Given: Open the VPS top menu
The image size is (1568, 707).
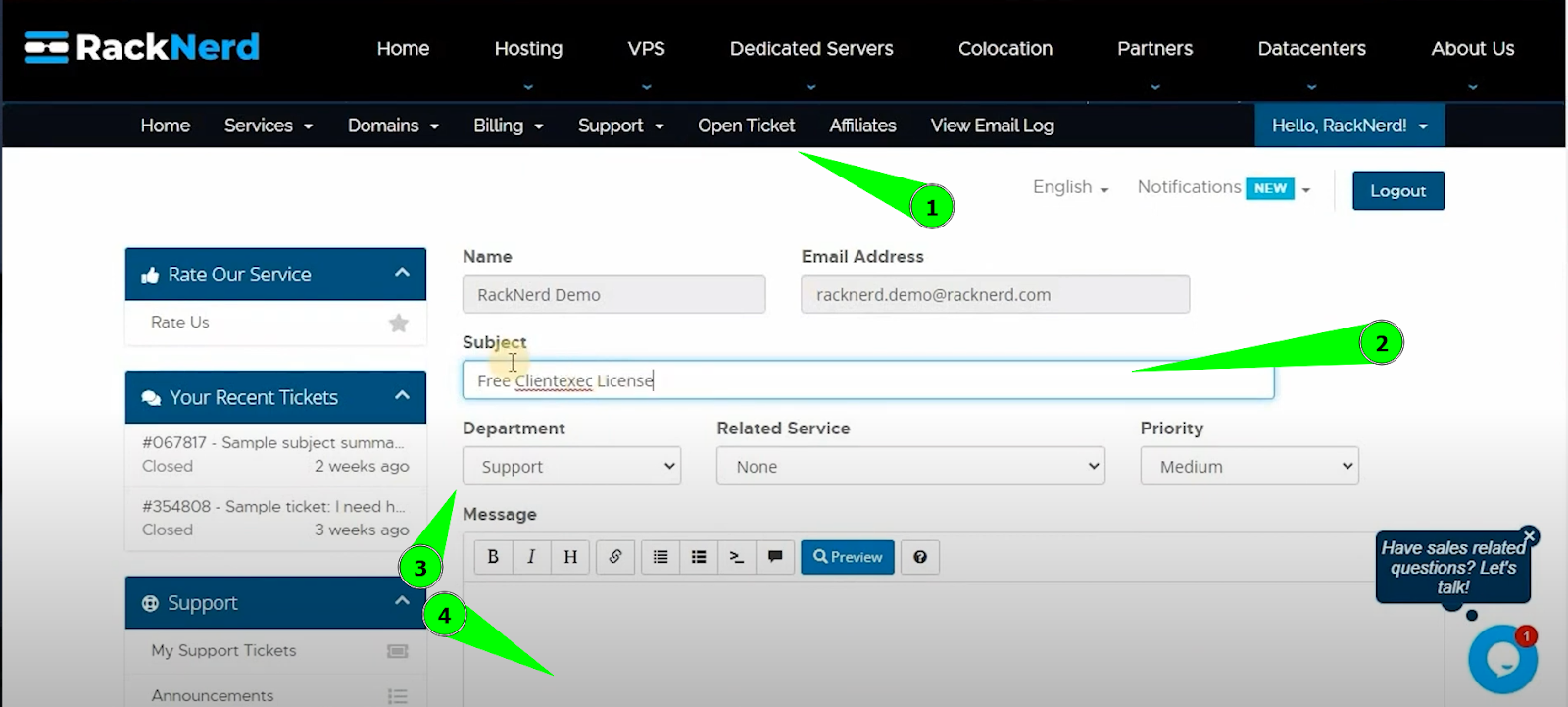Looking at the screenshot, I should (646, 49).
